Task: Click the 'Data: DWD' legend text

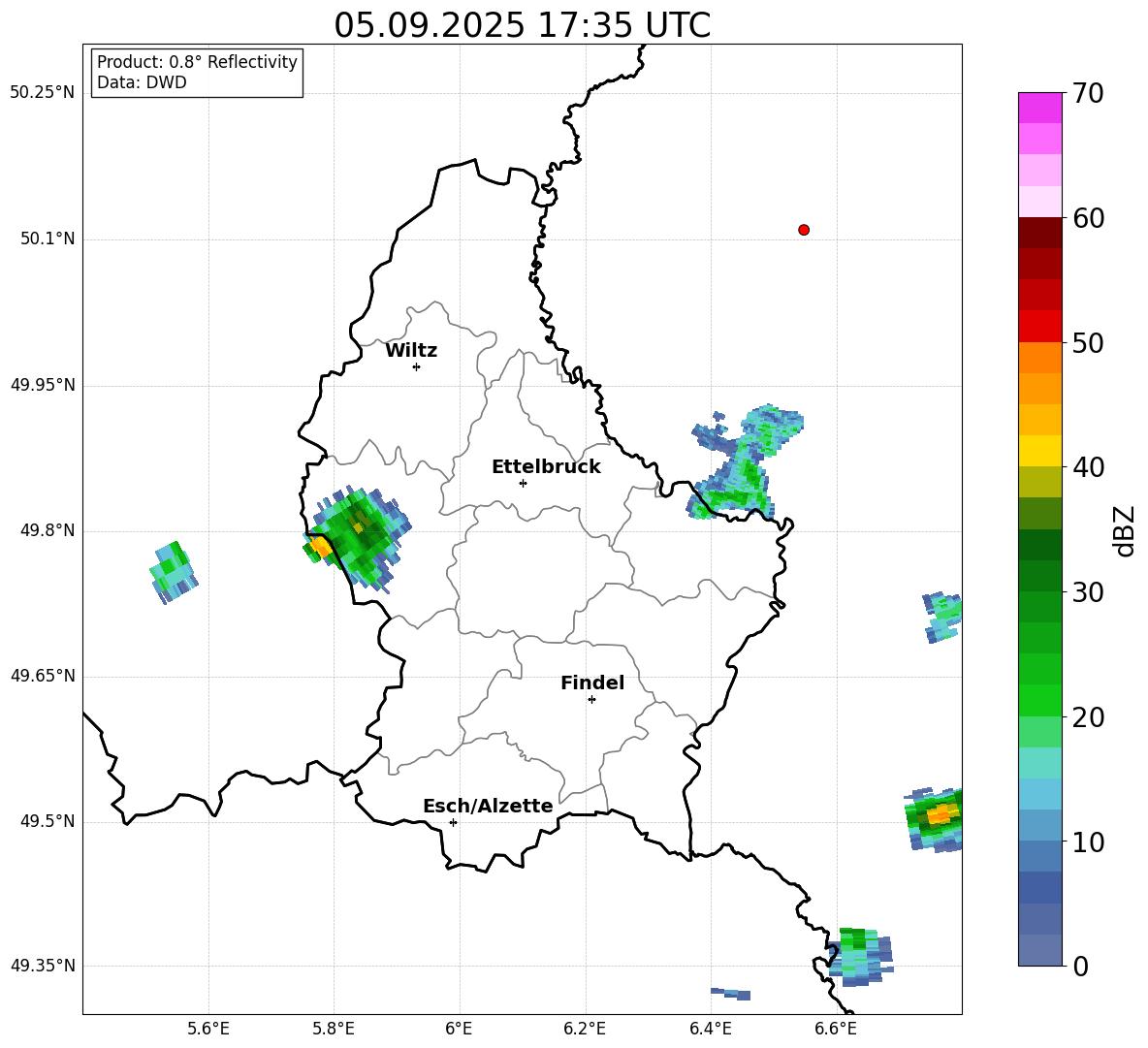Action: [x=142, y=82]
